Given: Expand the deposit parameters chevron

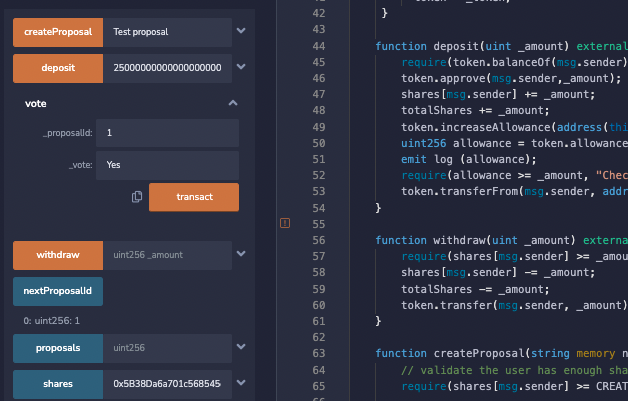Looking at the screenshot, I should click(241, 67).
